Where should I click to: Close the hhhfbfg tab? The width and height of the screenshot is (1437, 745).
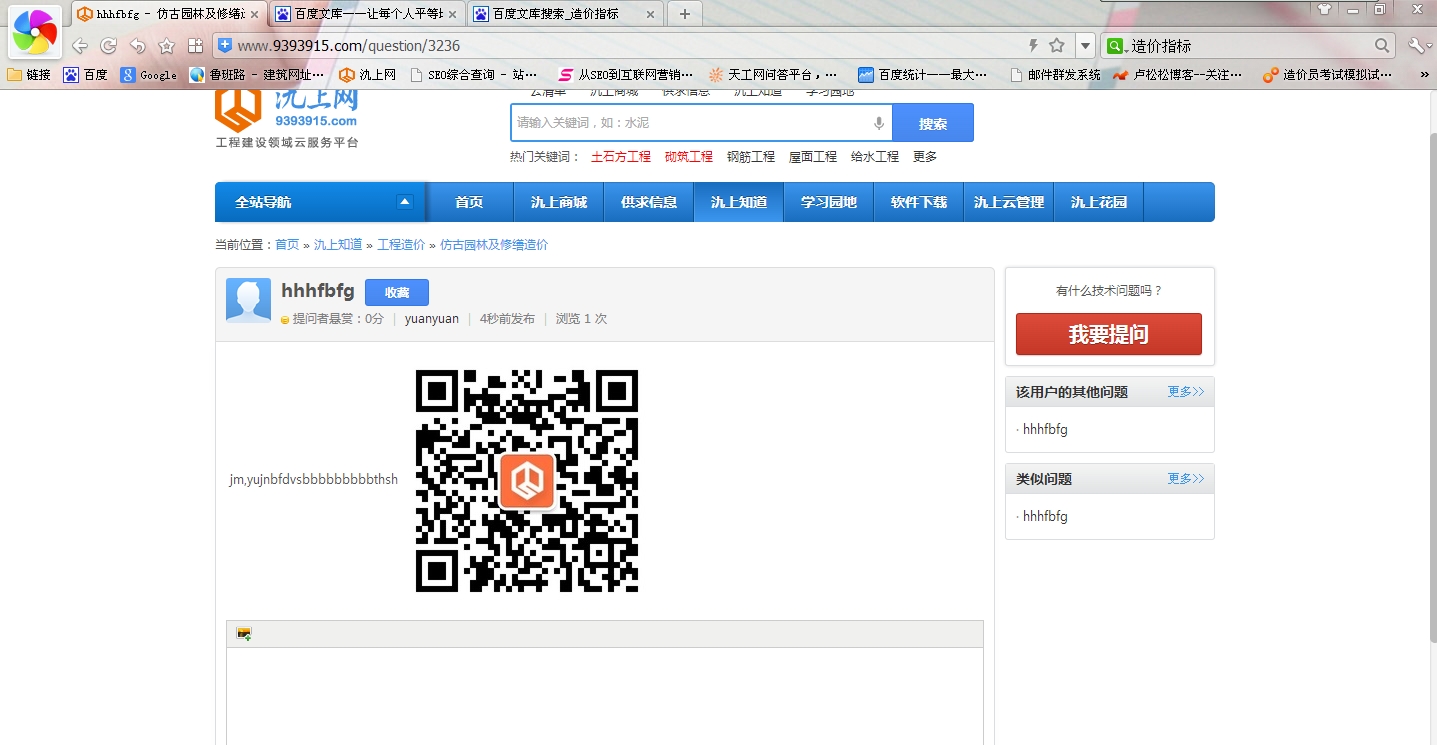coord(254,14)
